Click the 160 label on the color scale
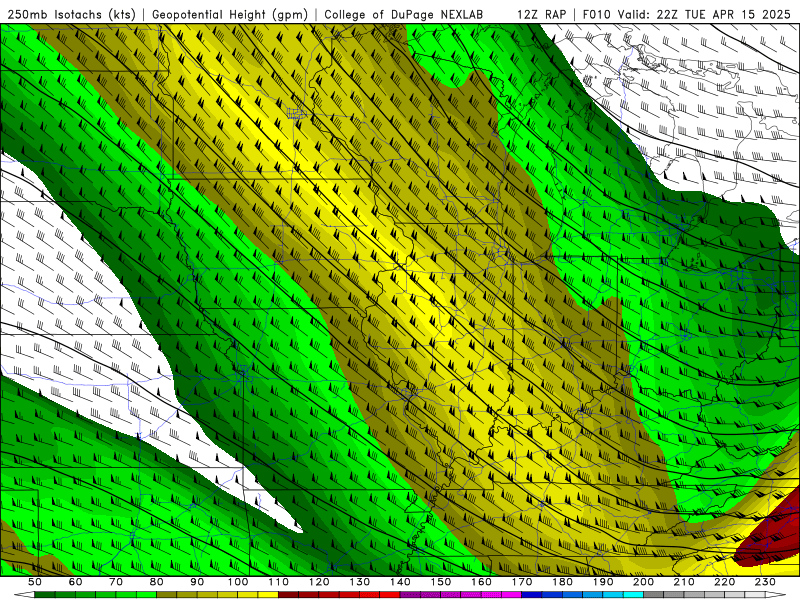 pos(481,582)
